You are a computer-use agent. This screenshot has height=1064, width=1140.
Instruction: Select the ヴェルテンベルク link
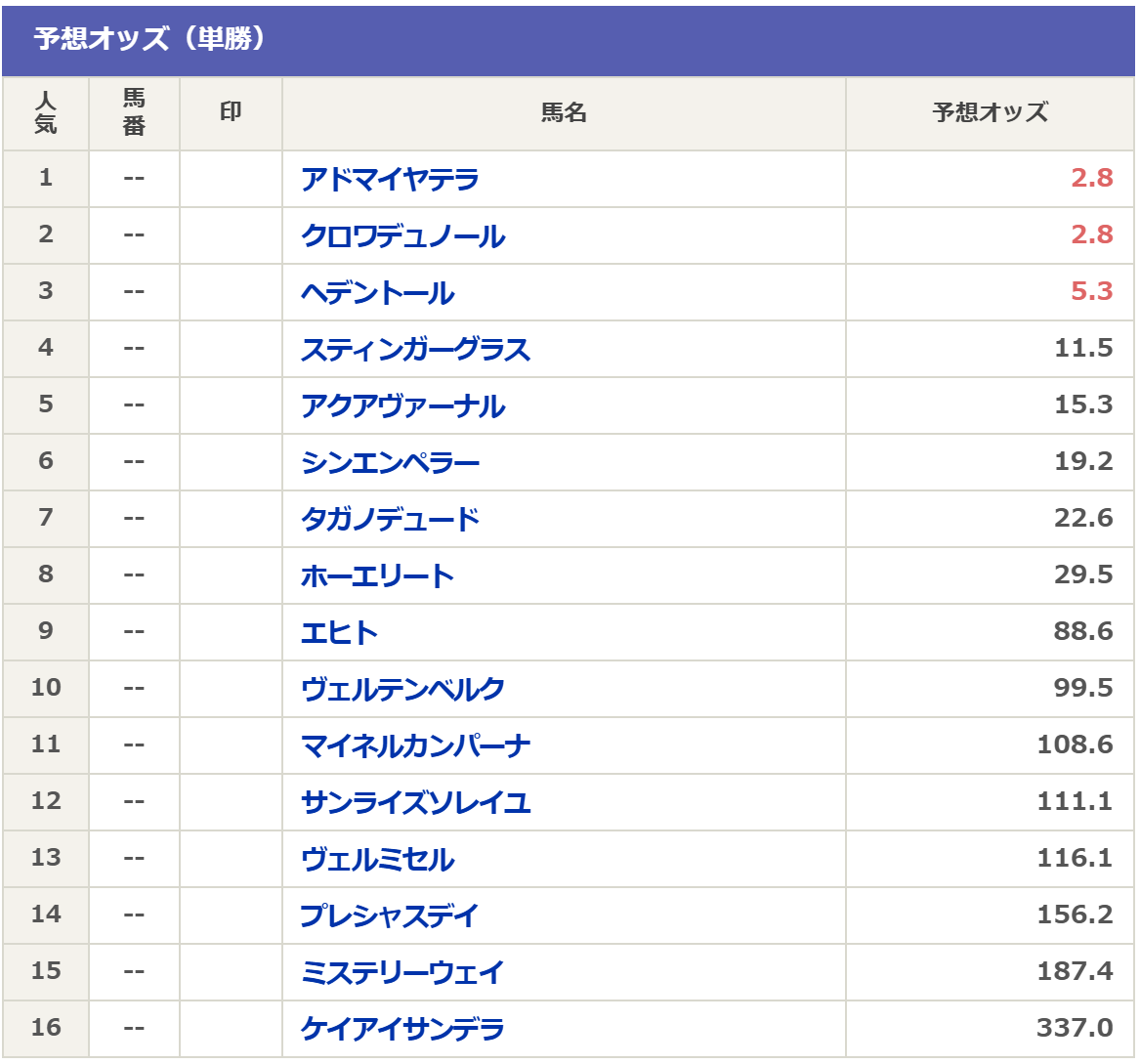point(402,689)
